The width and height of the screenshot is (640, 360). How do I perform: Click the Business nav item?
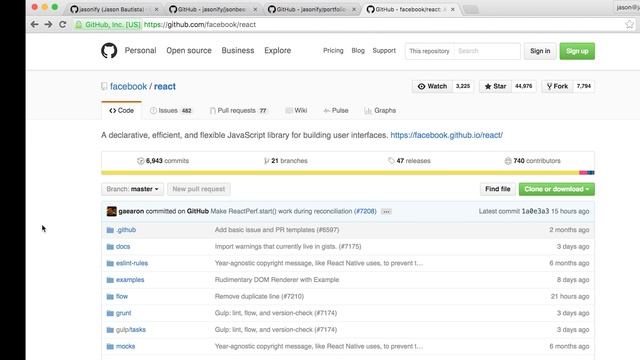coord(238,51)
